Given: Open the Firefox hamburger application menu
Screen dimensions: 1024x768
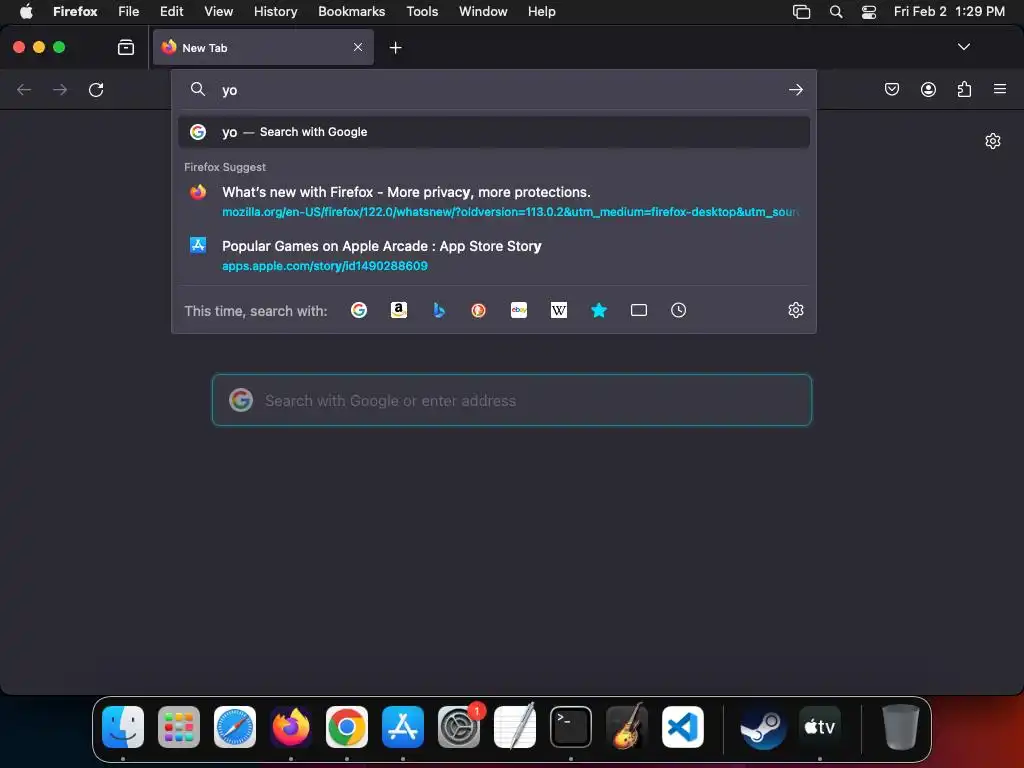Looking at the screenshot, I should tap(1000, 89).
